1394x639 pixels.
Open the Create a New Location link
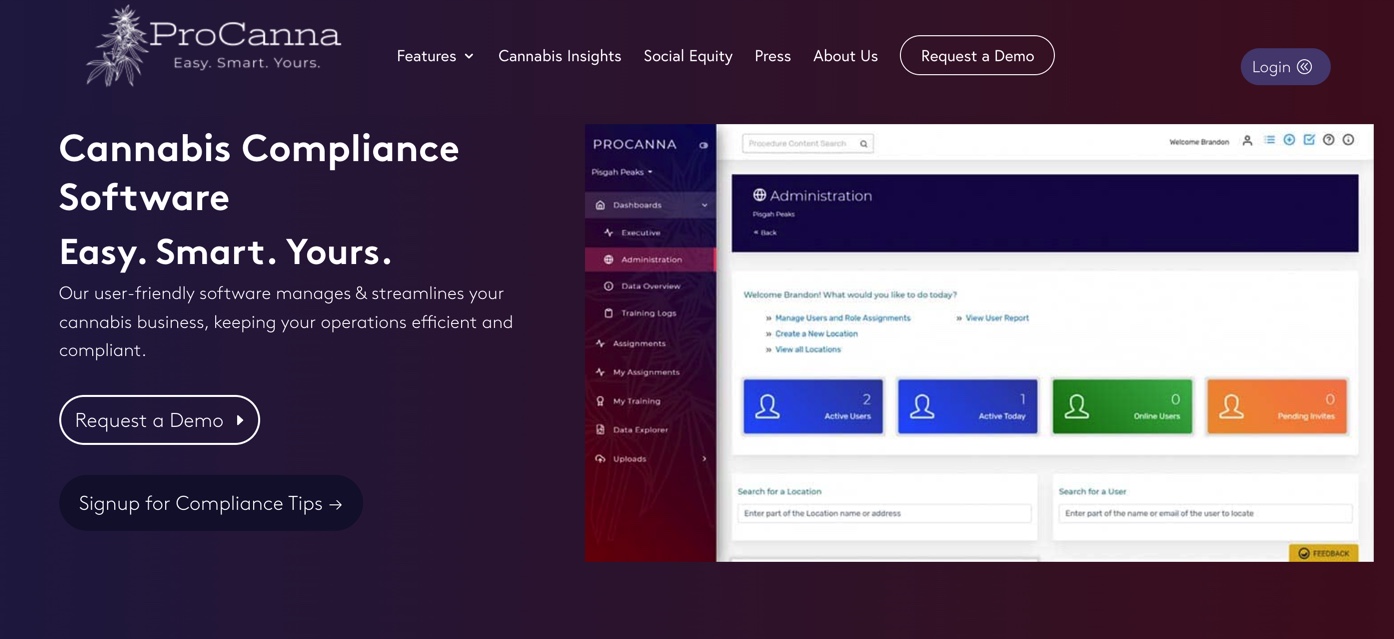pyautogui.click(x=816, y=334)
